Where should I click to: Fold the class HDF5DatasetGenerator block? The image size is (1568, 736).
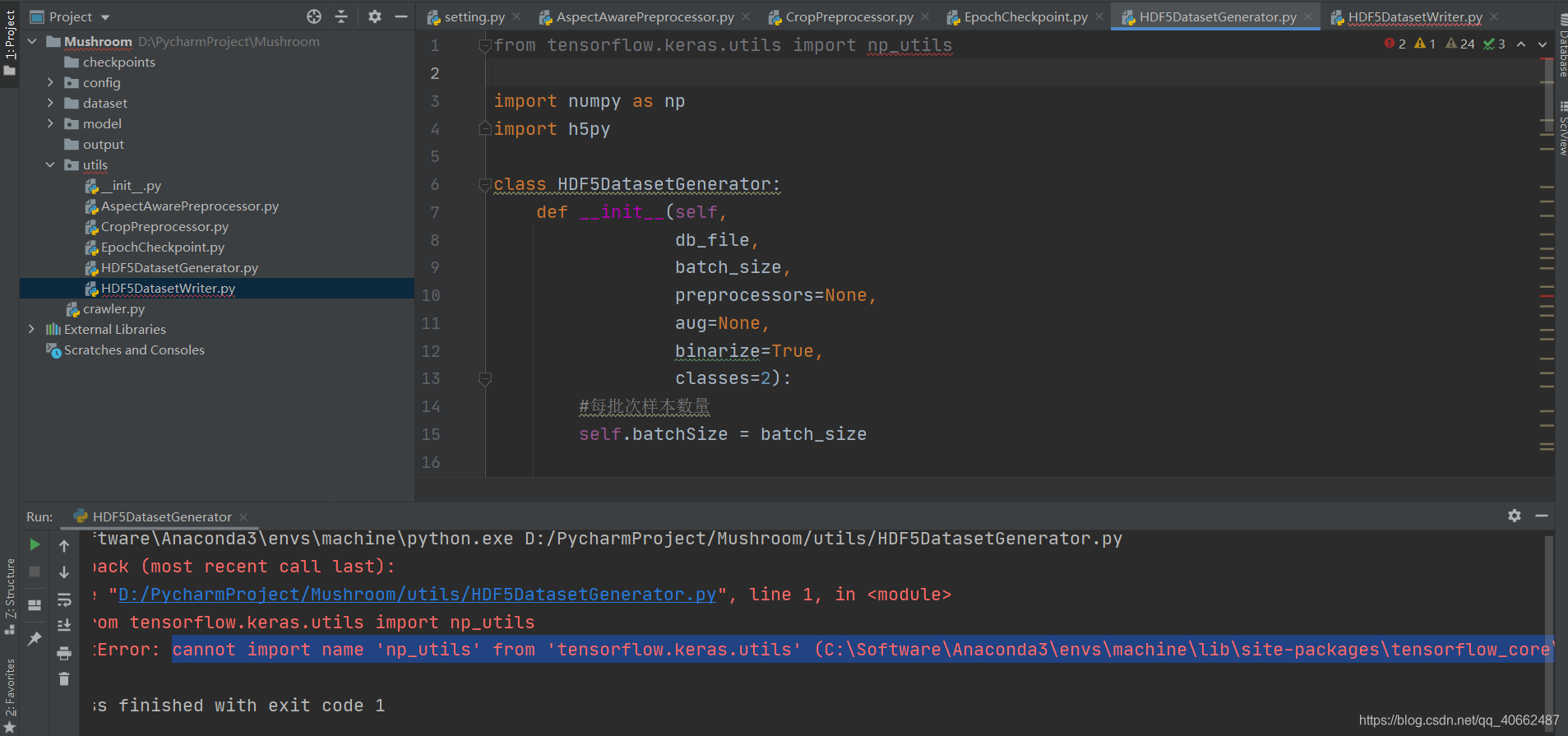click(485, 184)
